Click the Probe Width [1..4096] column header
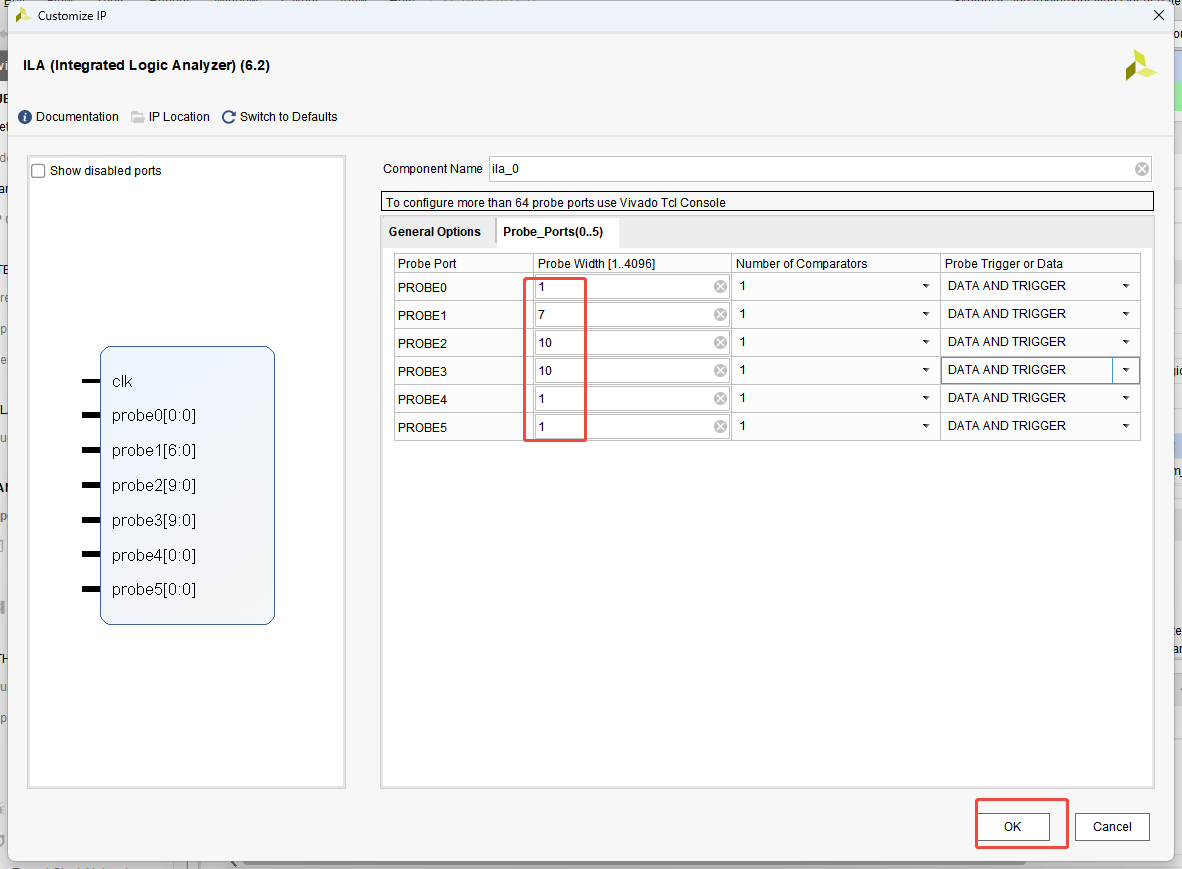The image size is (1182, 869). coord(632,263)
